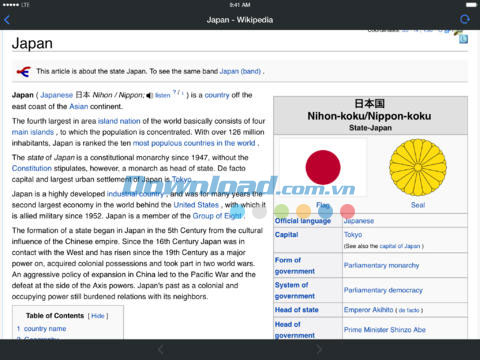Open the Japan (band) link

point(240,71)
